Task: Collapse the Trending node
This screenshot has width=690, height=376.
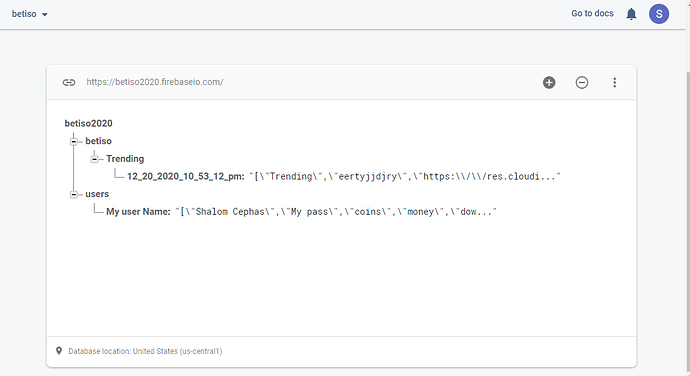Action: [95, 159]
